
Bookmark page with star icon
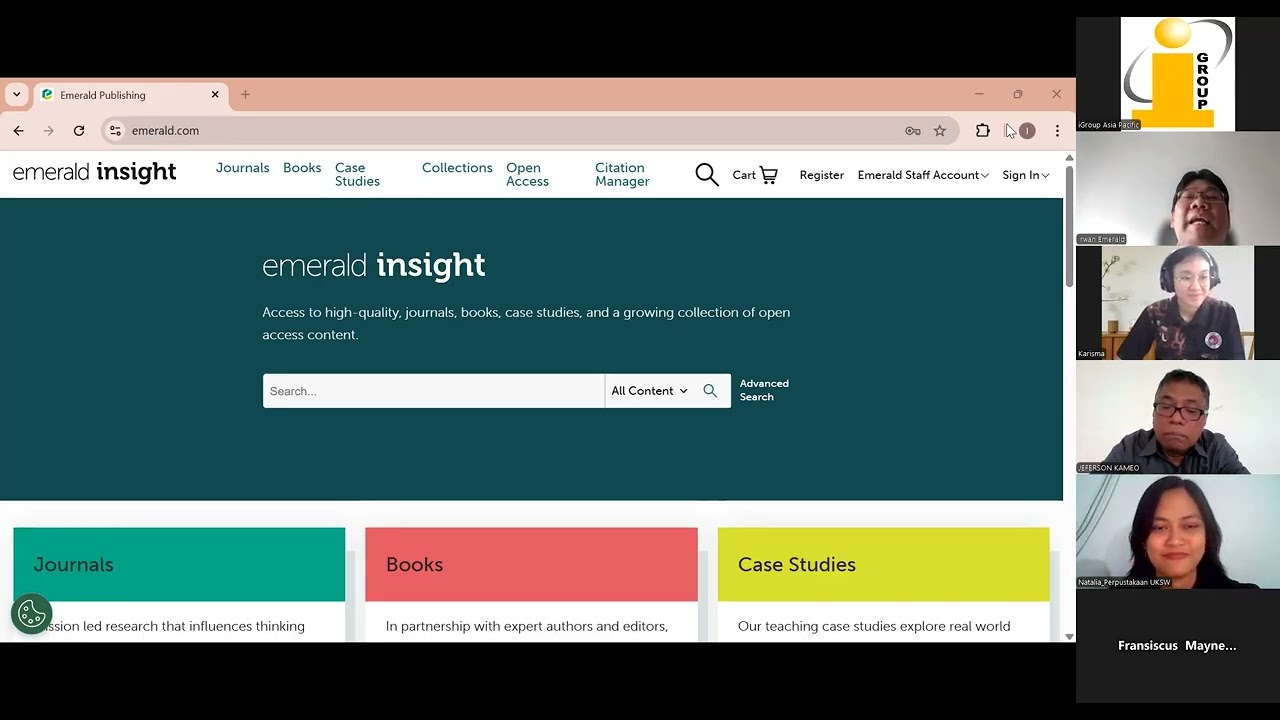point(940,131)
